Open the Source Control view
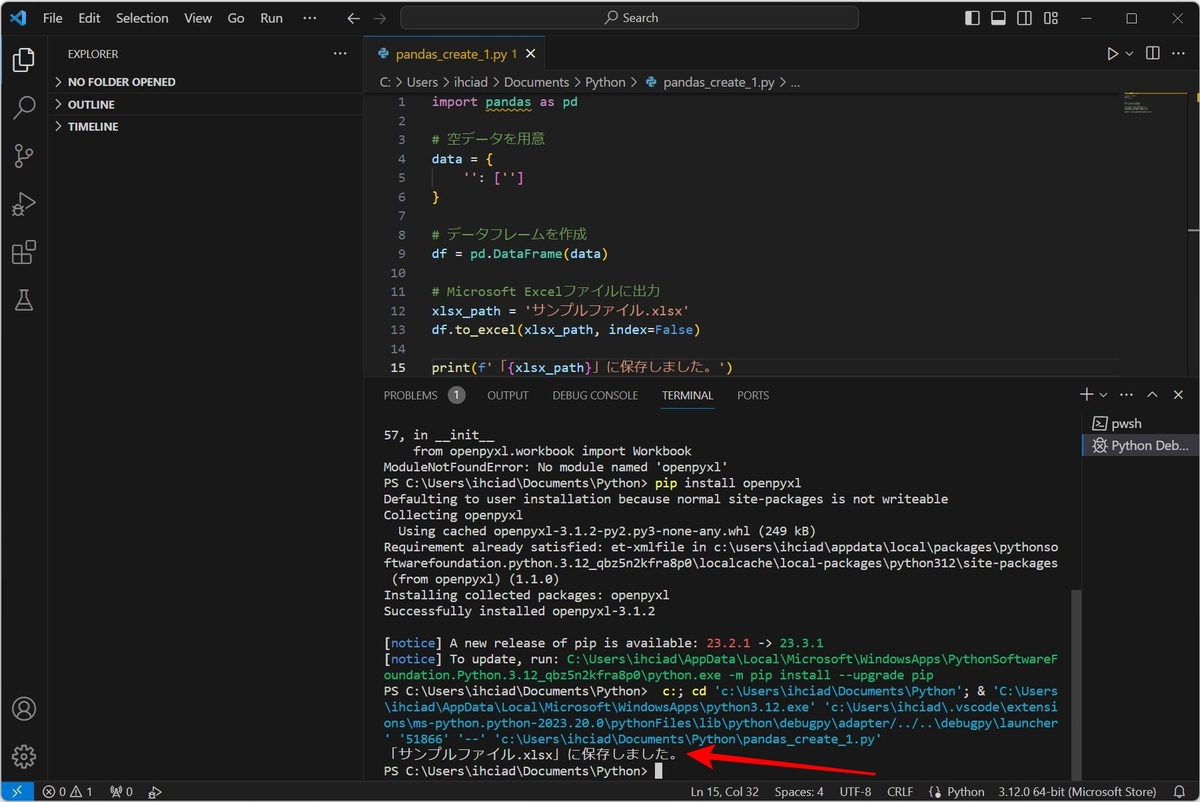This screenshot has width=1200, height=802. [x=24, y=156]
